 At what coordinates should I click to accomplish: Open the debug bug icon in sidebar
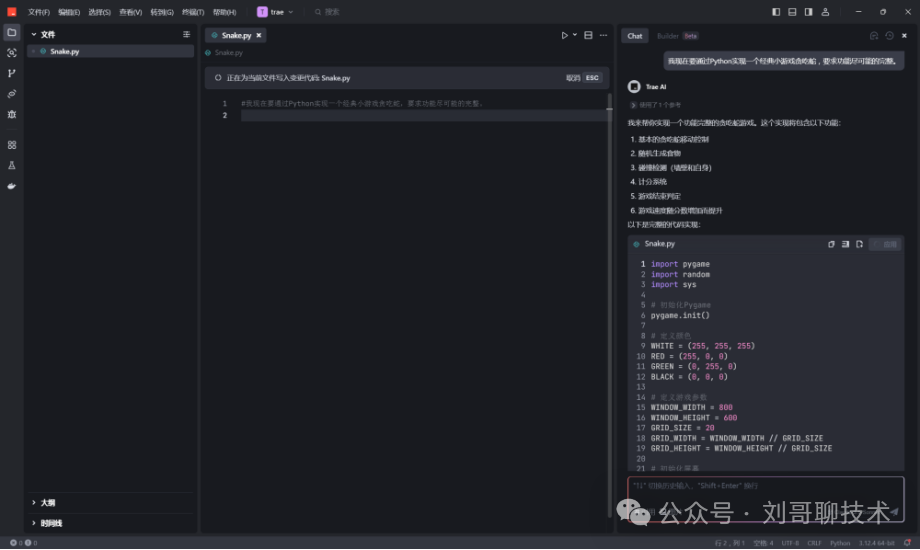12,114
